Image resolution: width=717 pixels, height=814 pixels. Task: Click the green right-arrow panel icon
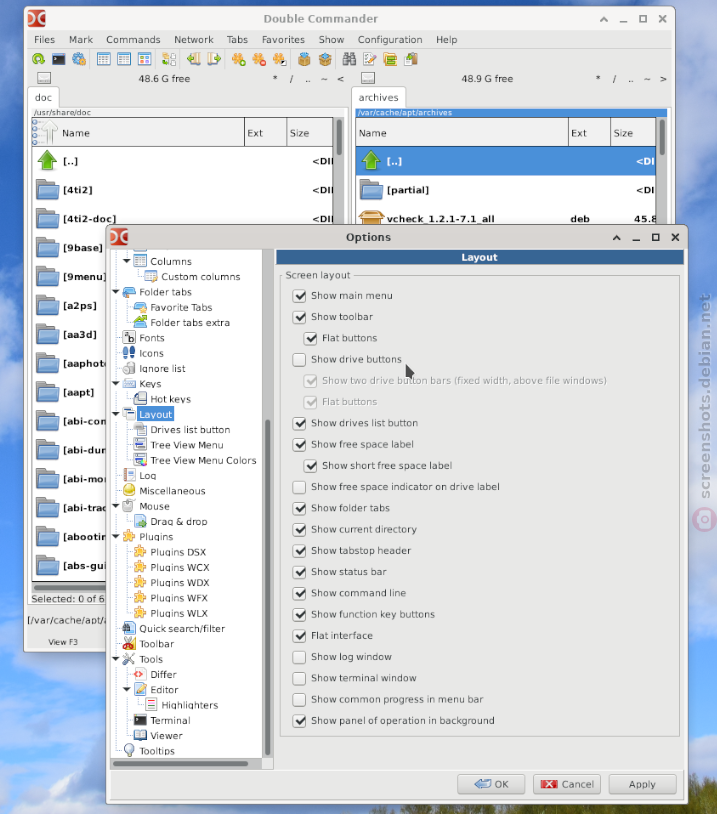click(214, 59)
